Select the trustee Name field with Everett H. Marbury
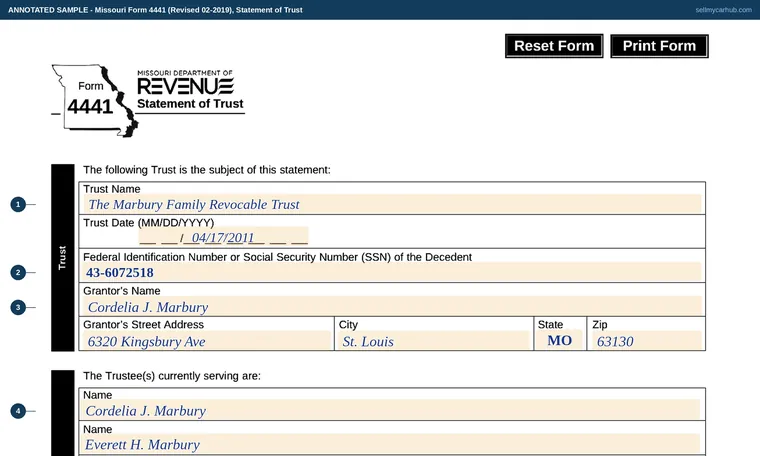Viewport: 760px width, 456px height. pos(392,444)
